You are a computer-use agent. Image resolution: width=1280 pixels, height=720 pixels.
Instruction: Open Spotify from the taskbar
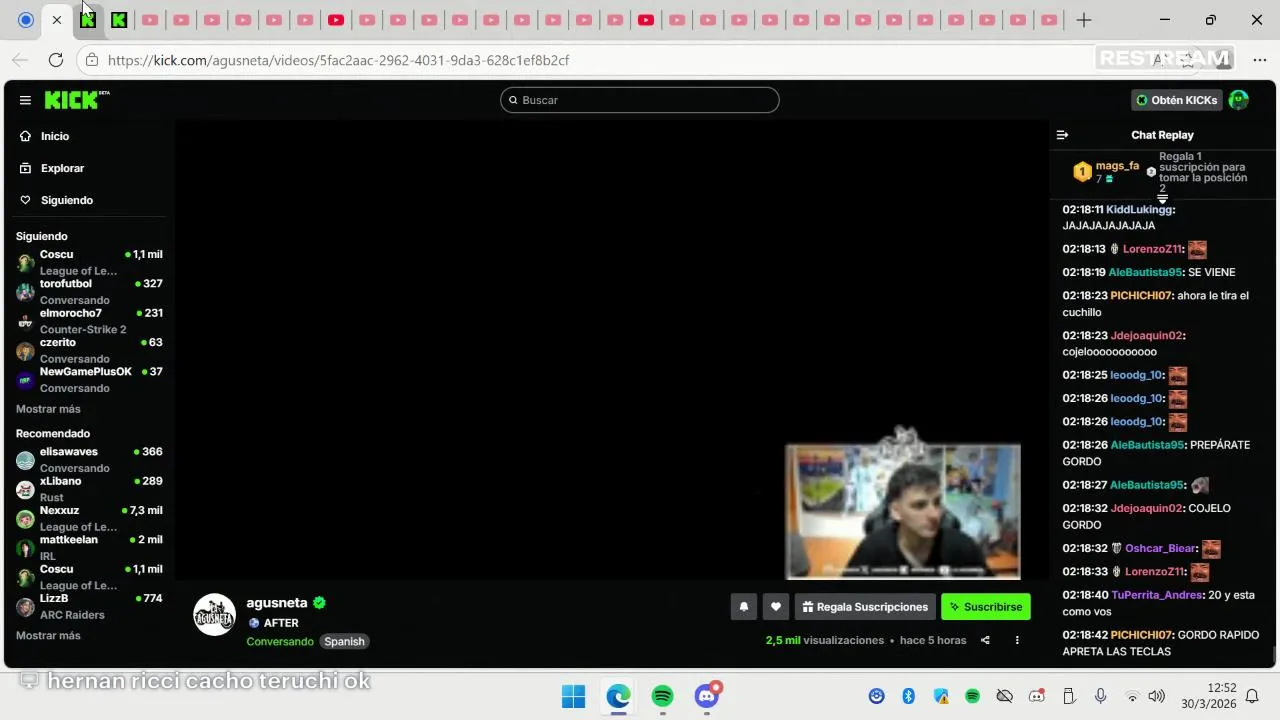click(662, 696)
